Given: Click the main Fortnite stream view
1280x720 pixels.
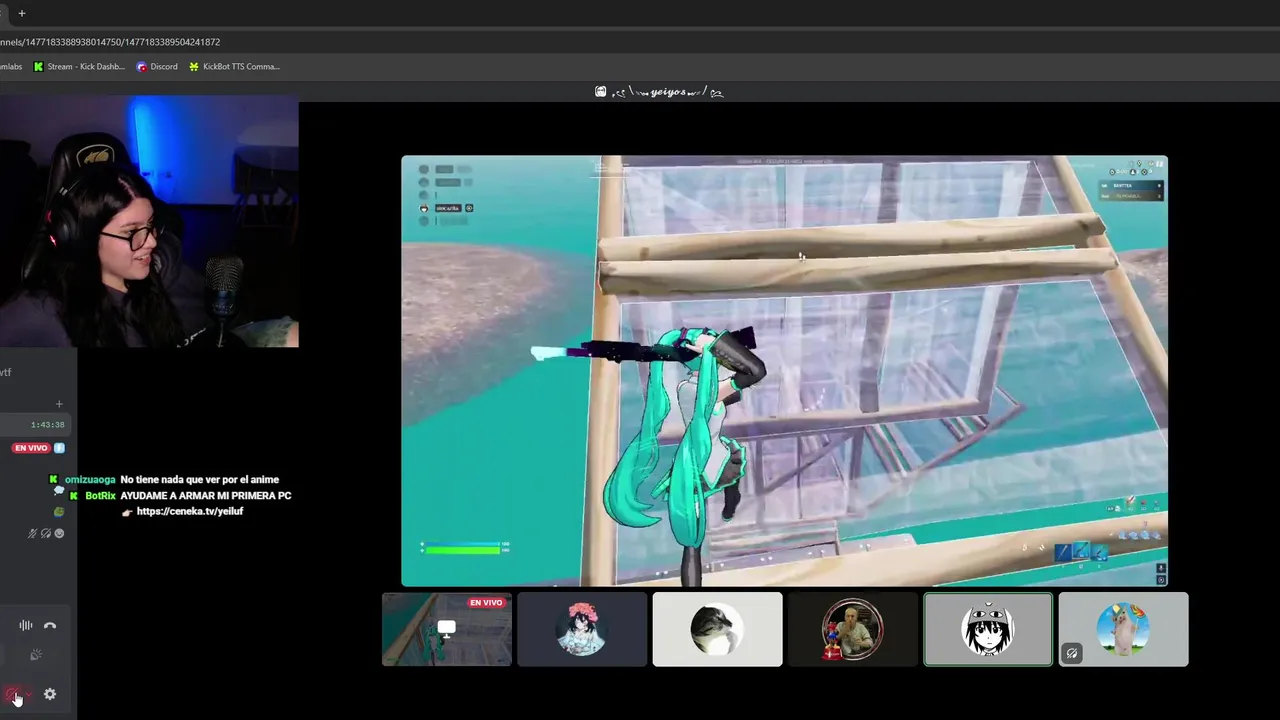Looking at the screenshot, I should click(784, 371).
